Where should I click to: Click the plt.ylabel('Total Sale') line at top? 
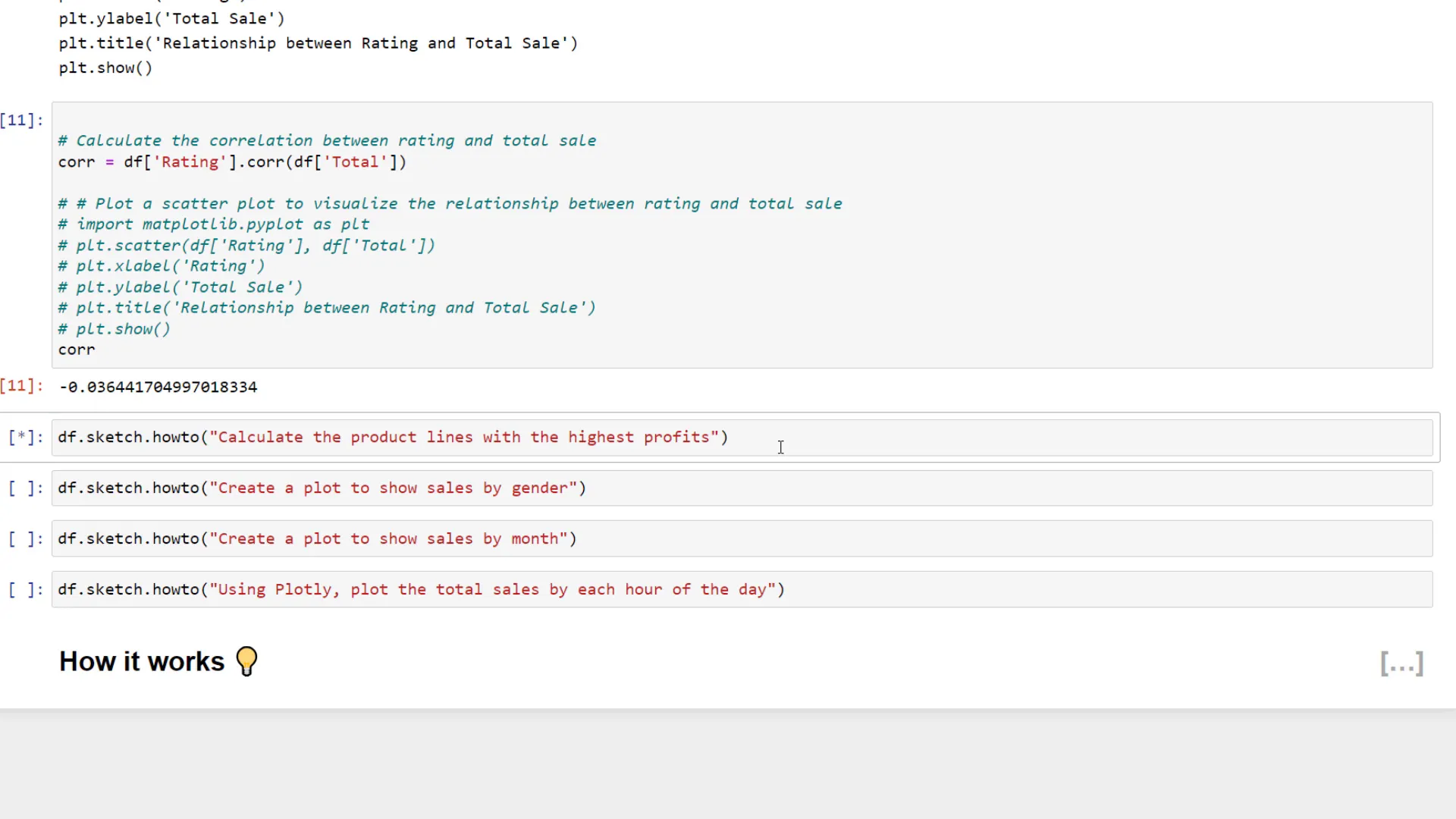coord(172,18)
